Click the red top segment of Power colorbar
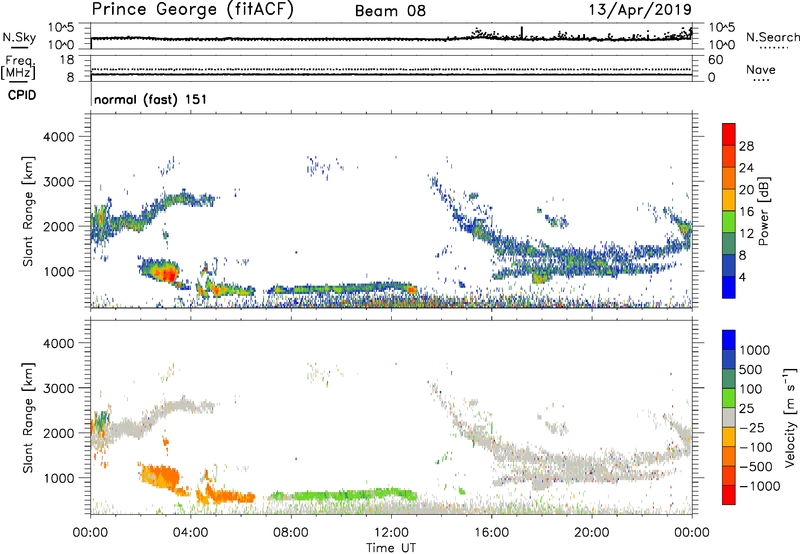The image size is (800, 554). [729, 135]
